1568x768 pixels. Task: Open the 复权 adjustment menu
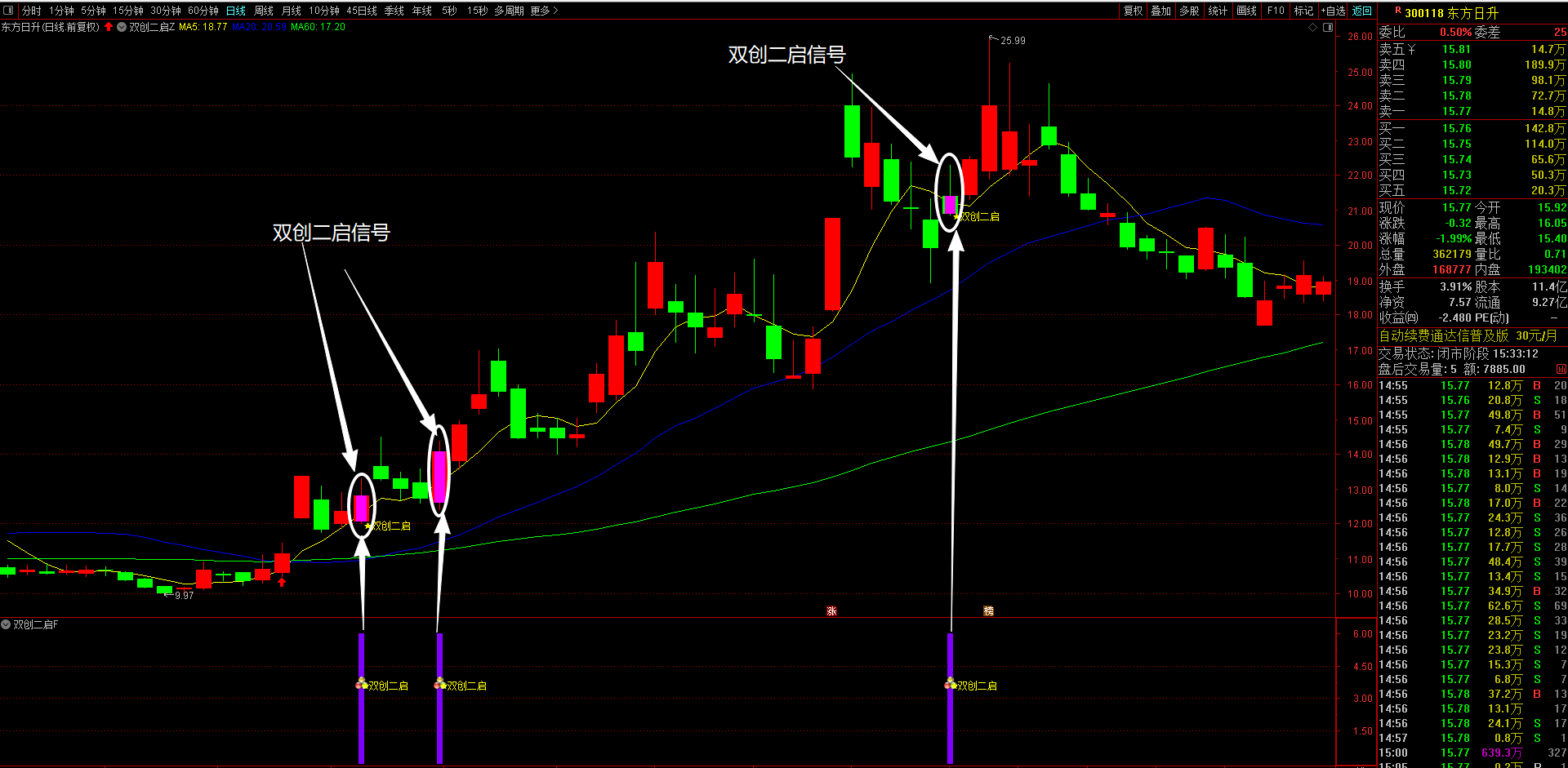point(1134,11)
